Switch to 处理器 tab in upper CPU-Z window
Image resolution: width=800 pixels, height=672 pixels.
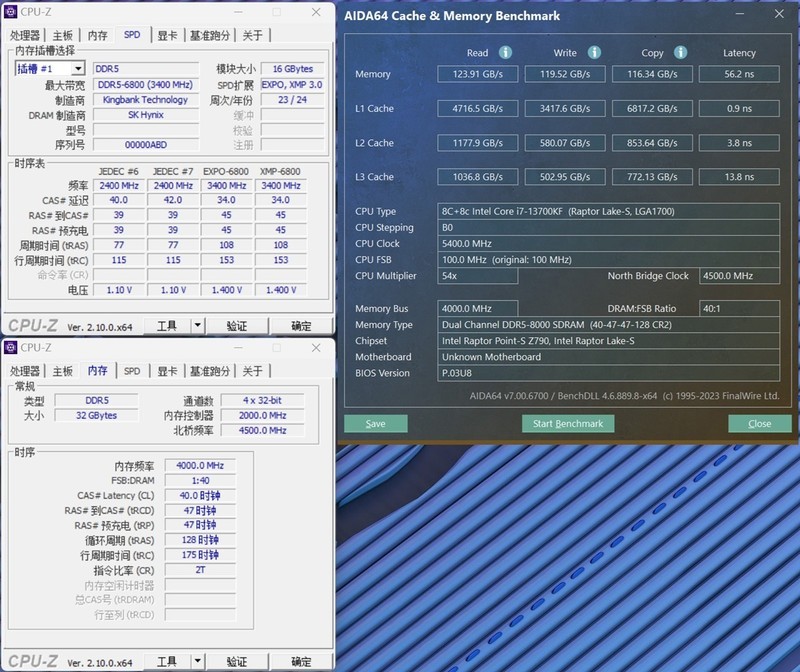(x=25, y=35)
